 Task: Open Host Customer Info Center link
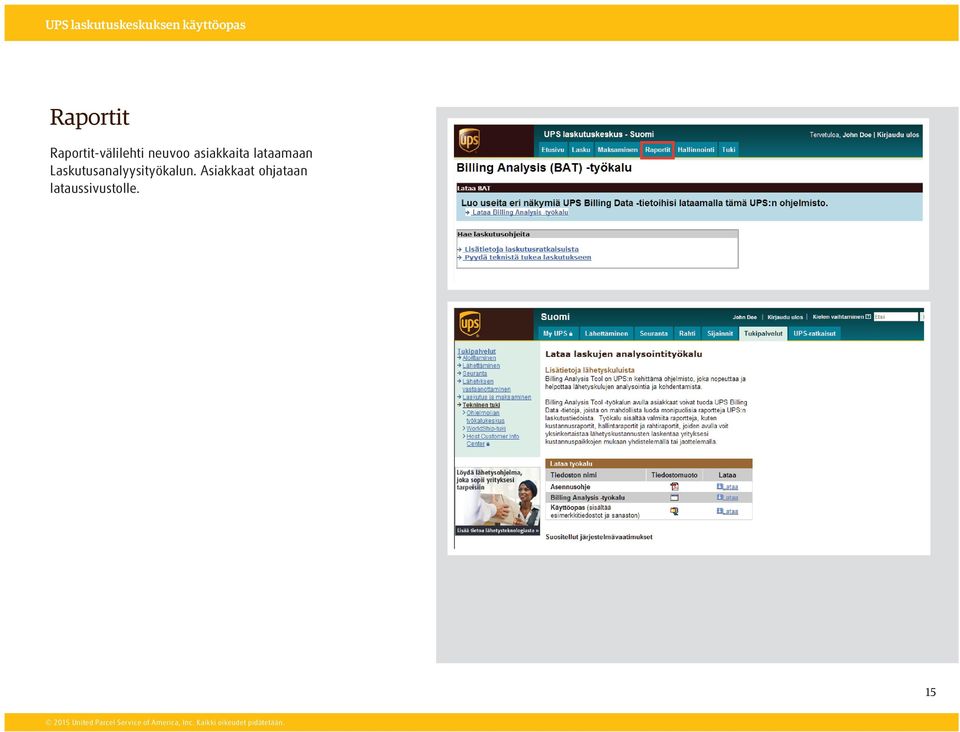pyautogui.click(x=493, y=440)
